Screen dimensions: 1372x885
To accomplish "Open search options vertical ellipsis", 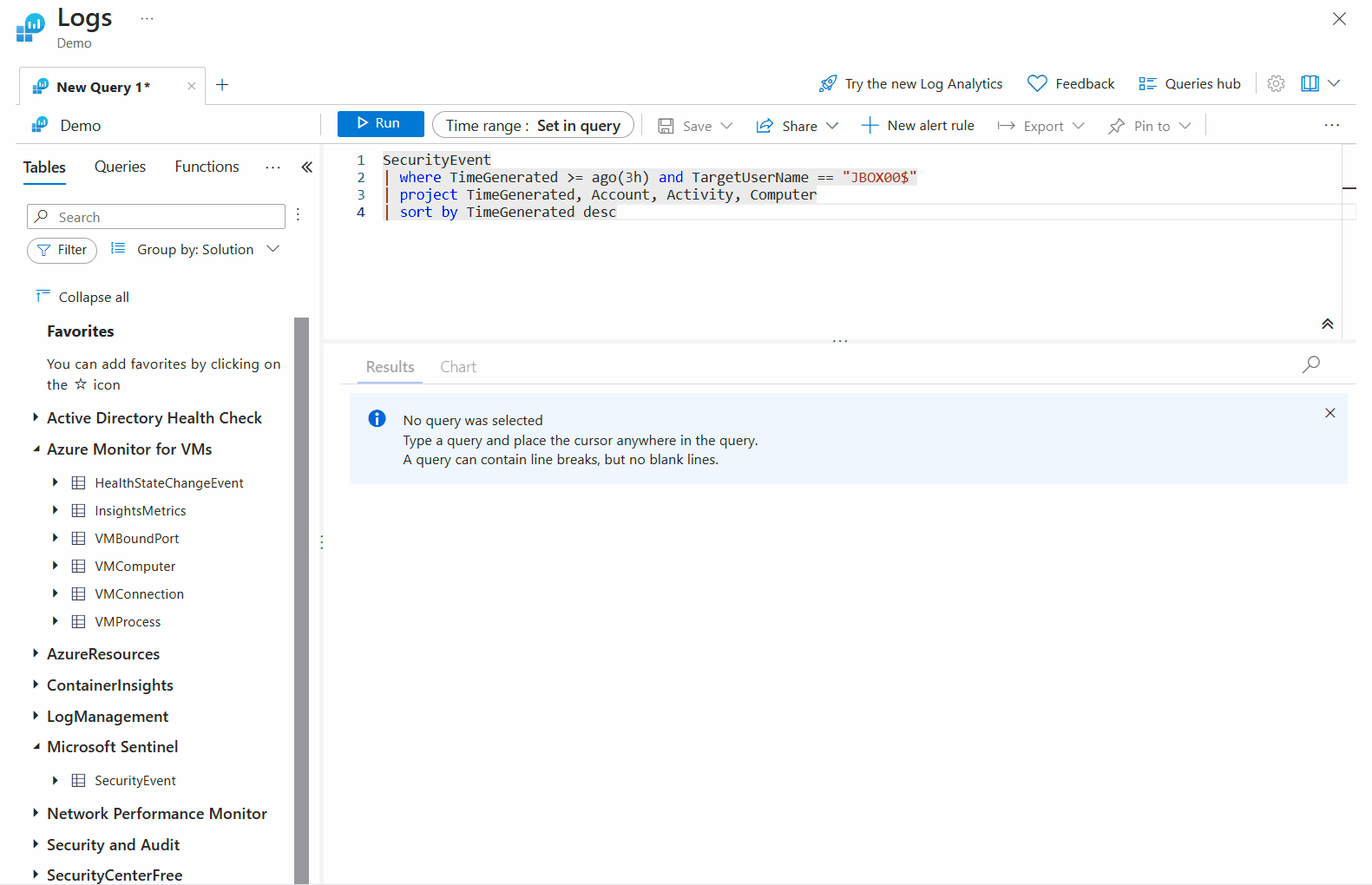I will (298, 214).
